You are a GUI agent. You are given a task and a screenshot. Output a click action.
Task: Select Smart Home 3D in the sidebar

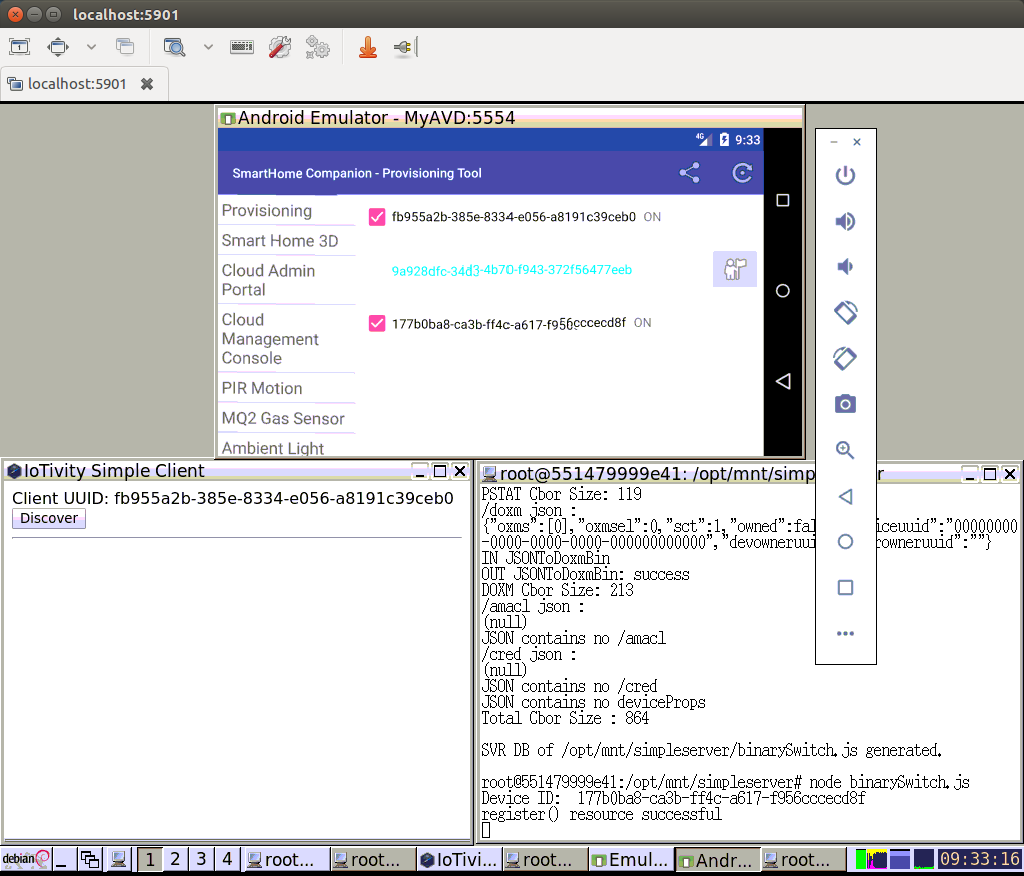click(x=280, y=241)
